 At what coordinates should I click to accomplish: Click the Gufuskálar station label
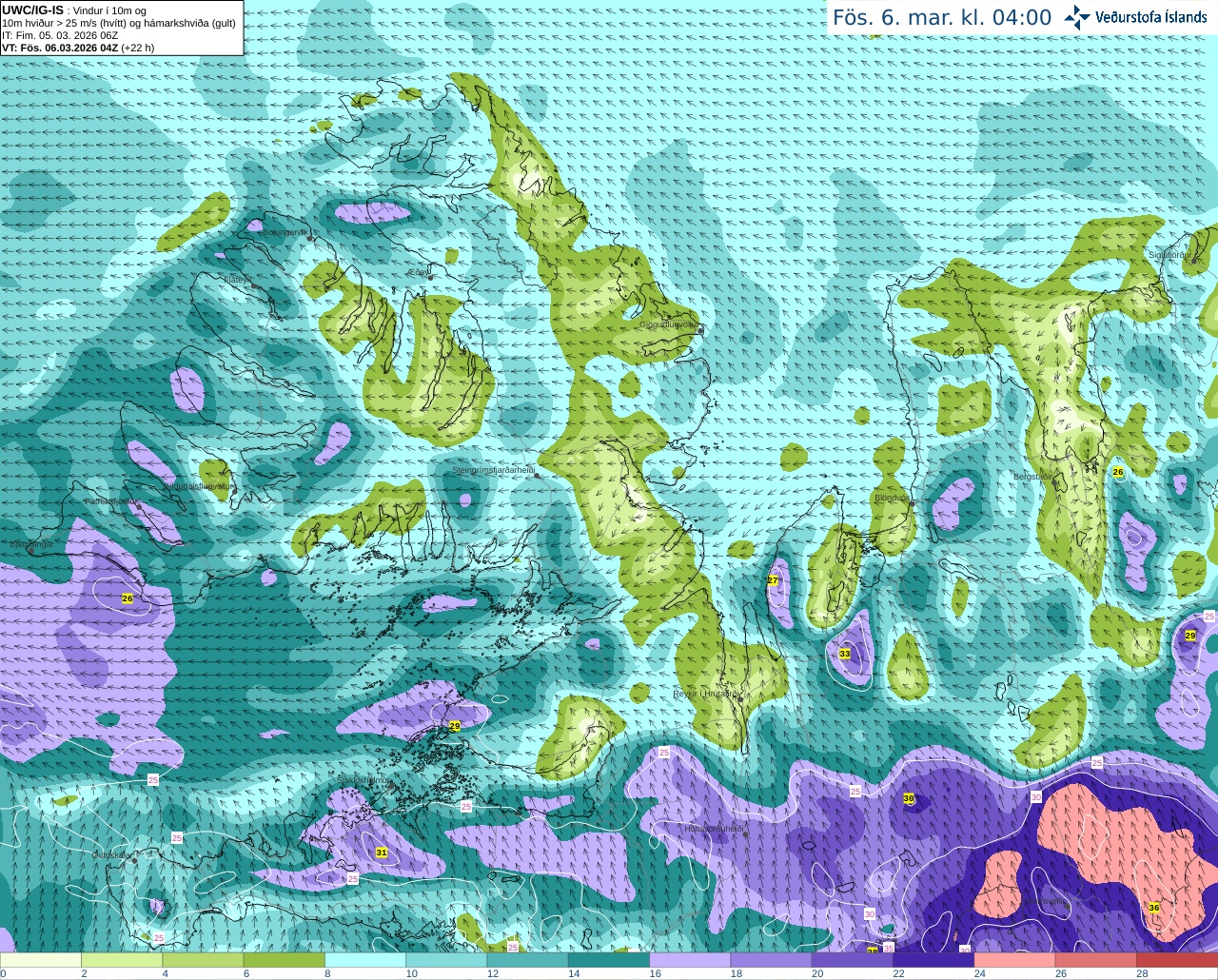tap(111, 855)
